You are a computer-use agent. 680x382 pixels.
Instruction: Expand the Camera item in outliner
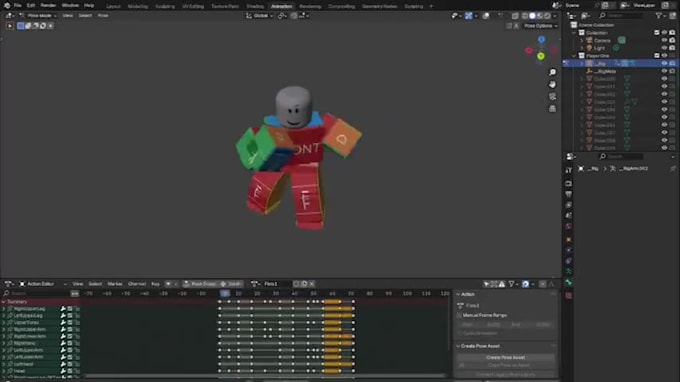click(582, 41)
